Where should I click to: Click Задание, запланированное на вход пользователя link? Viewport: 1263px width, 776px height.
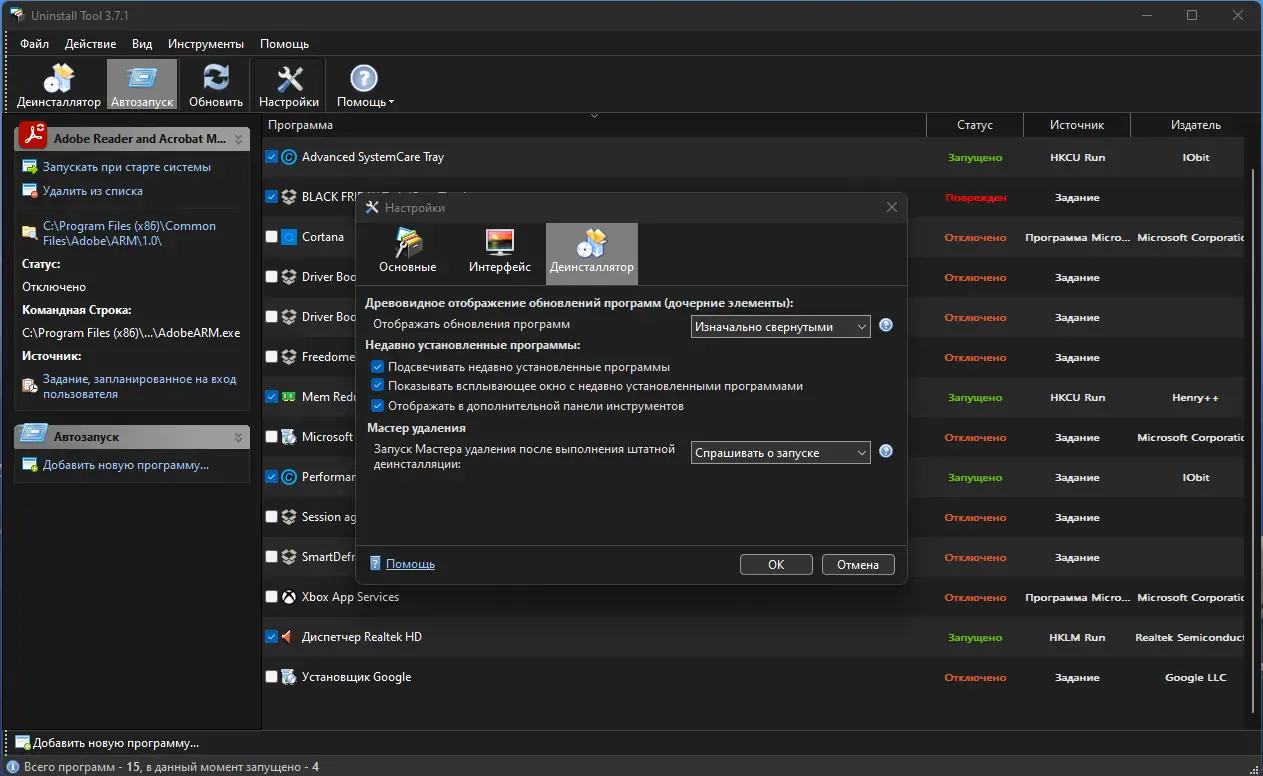[139, 387]
